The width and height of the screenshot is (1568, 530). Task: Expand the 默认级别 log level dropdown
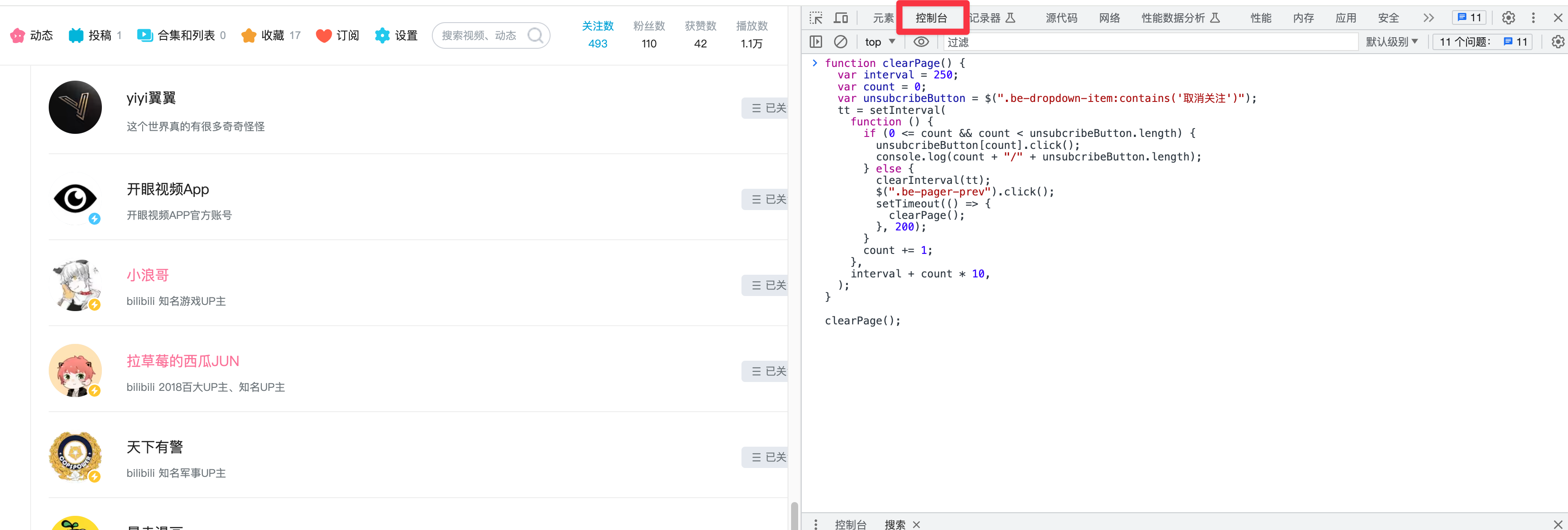pos(1391,41)
